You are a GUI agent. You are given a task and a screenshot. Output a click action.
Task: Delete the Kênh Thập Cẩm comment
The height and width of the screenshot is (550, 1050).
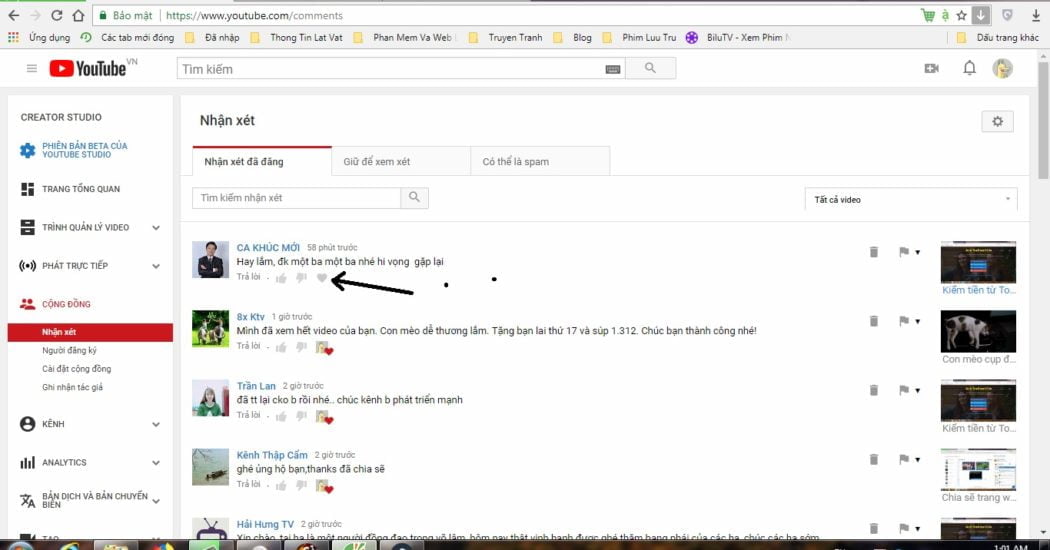pos(873,459)
